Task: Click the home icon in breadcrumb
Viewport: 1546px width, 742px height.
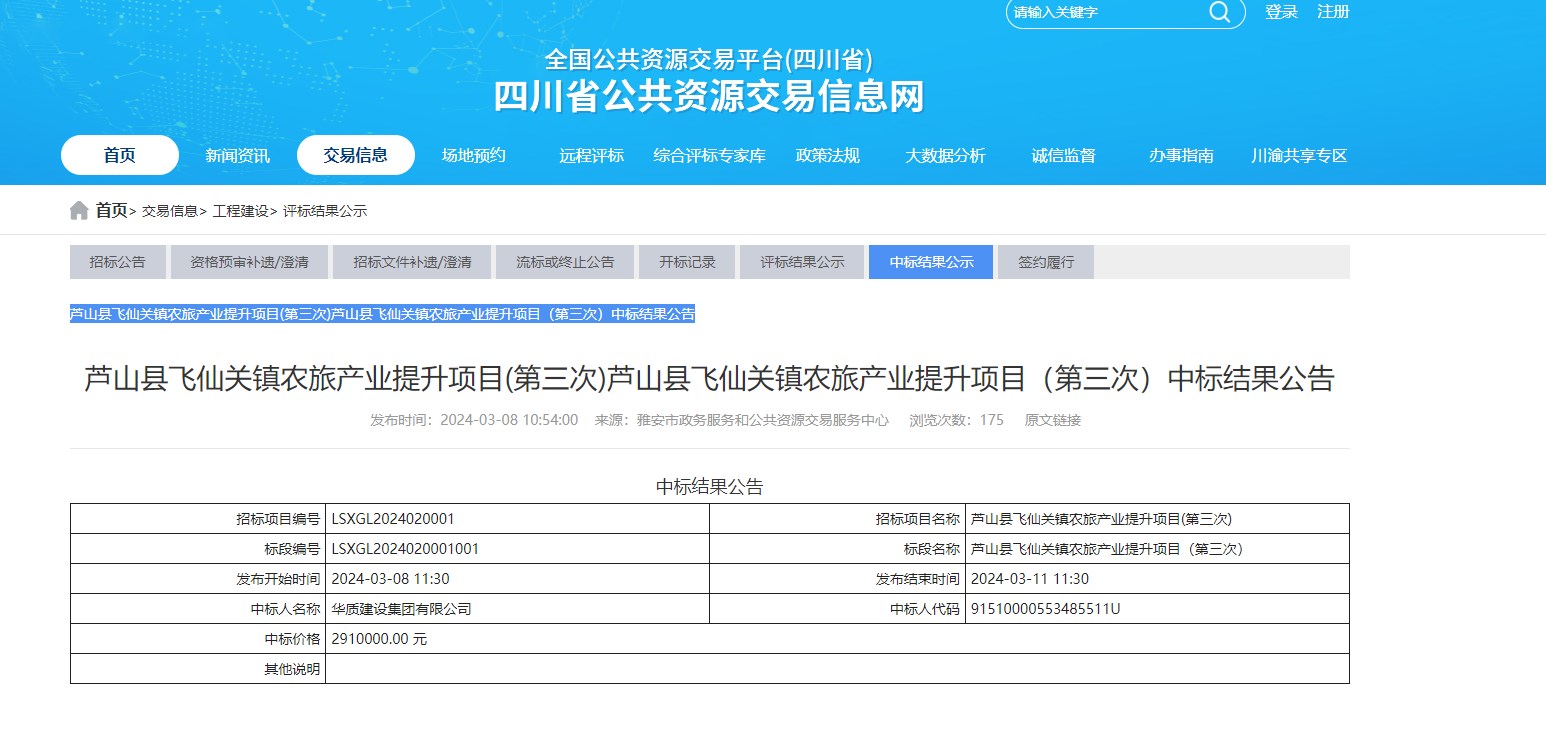Action: coord(79,211)
